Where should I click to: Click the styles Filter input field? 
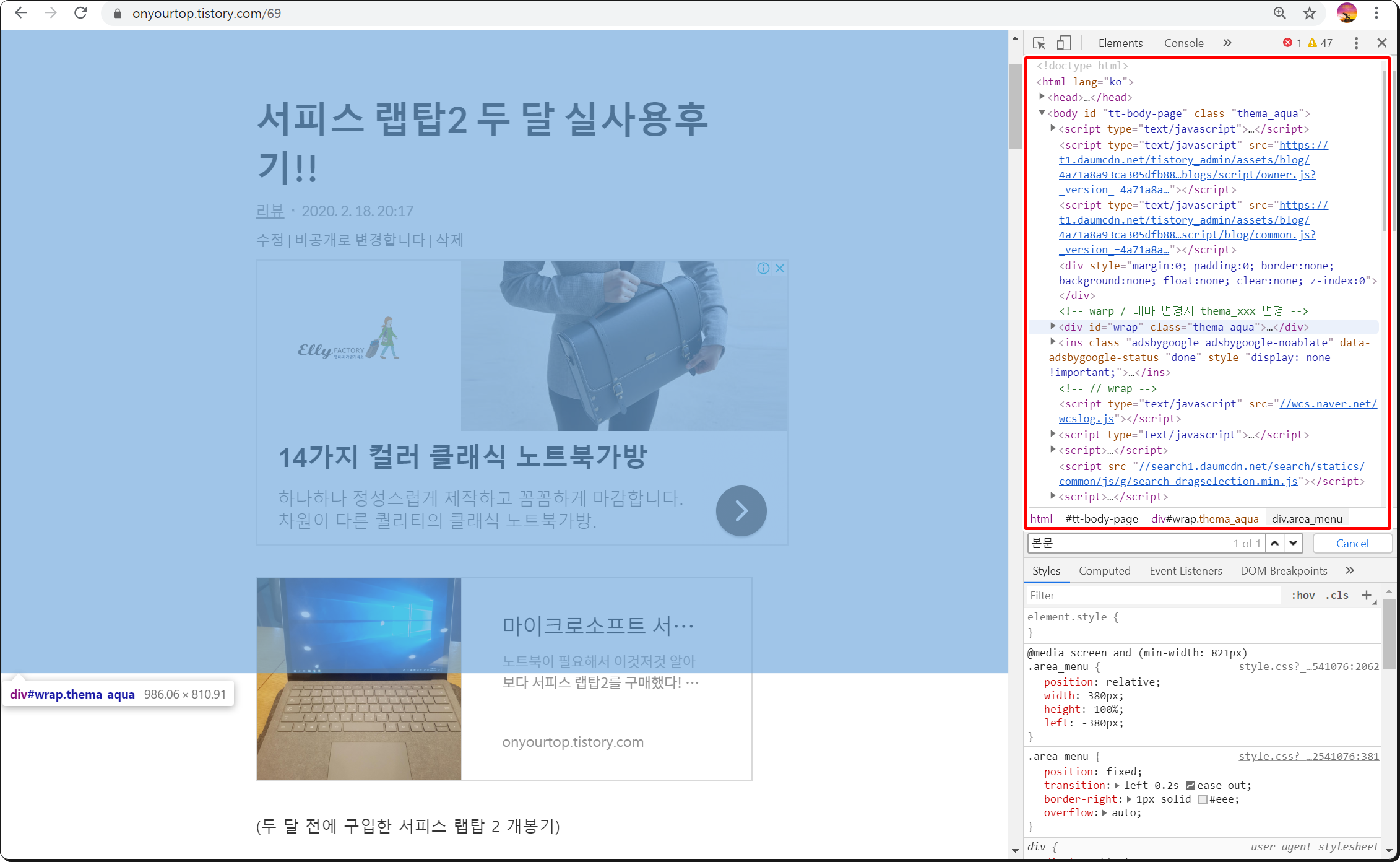click(x=1151, y=595)
